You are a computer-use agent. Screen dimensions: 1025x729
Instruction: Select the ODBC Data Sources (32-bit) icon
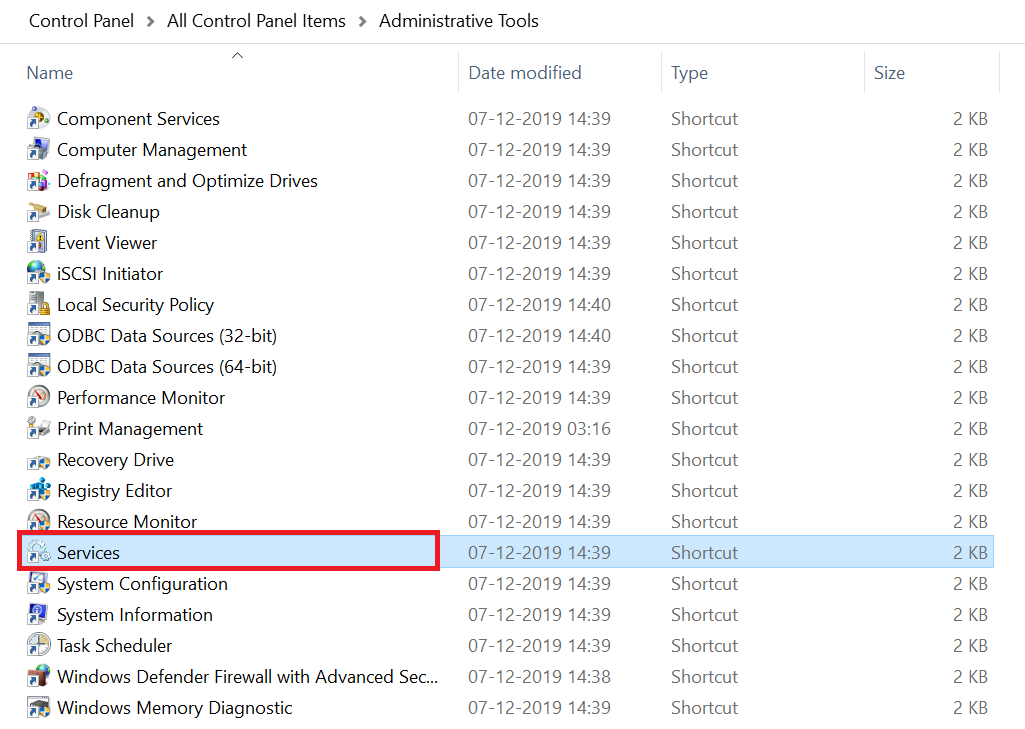(x=39, y=335)
